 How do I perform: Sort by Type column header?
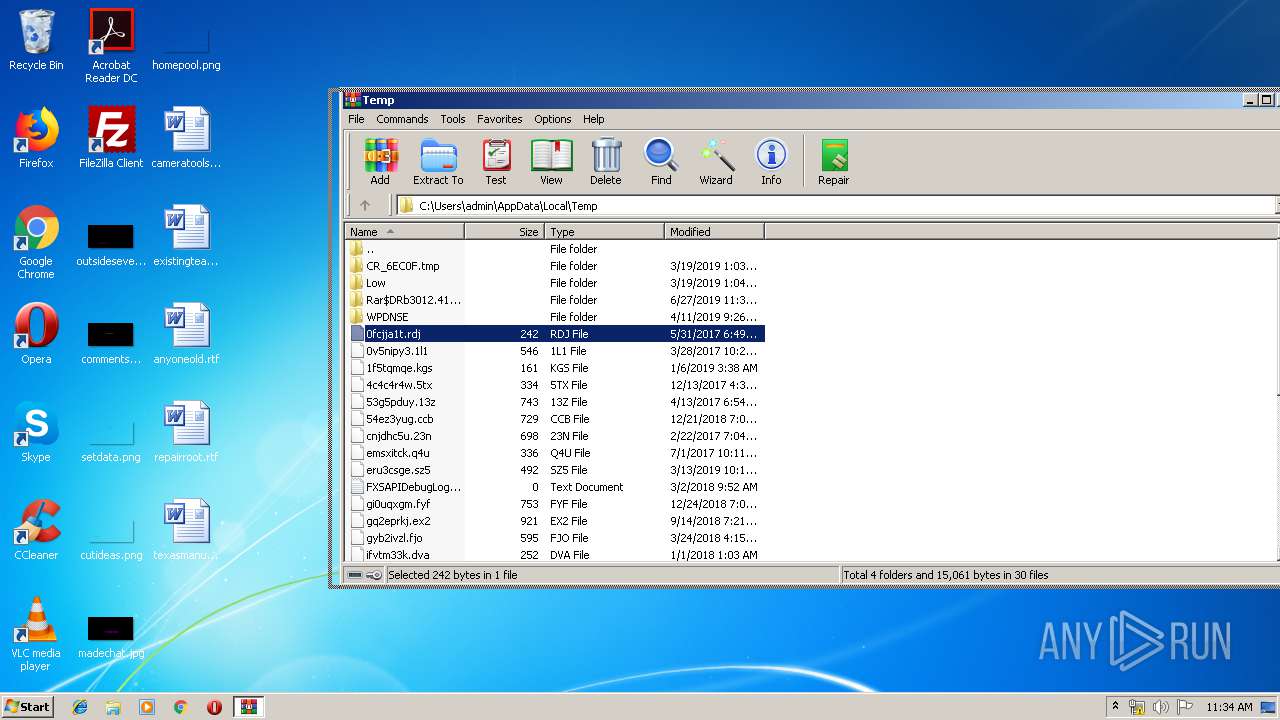click(604, 231)
